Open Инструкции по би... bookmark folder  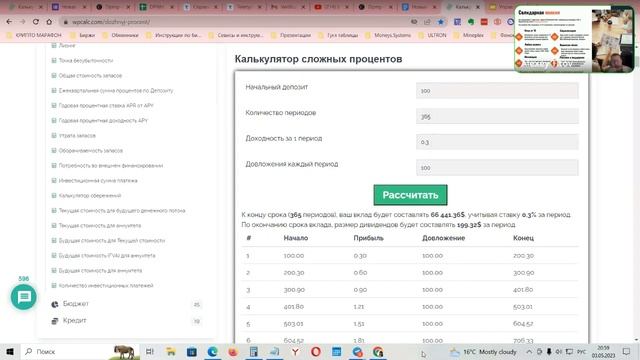pyautogui.click(x=173, y=35)
